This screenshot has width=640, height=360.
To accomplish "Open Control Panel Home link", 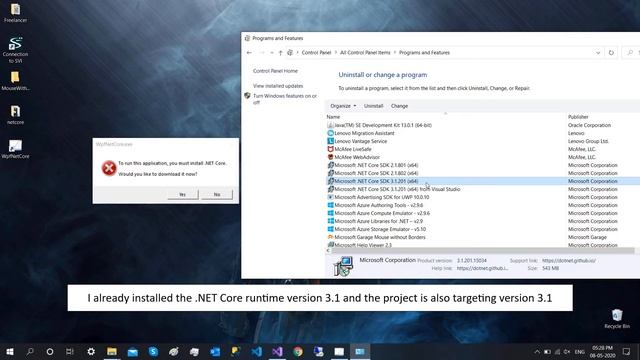I will 275,71.
